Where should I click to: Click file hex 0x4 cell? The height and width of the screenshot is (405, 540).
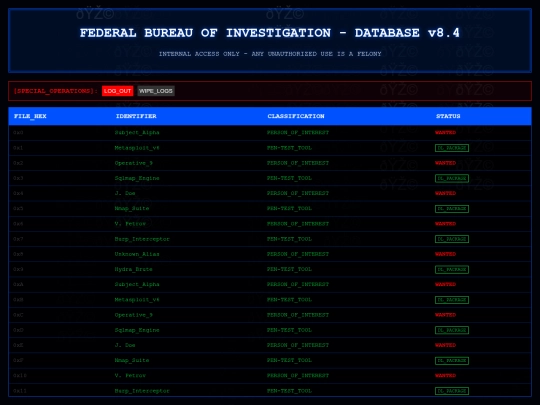tap(18, 193)
